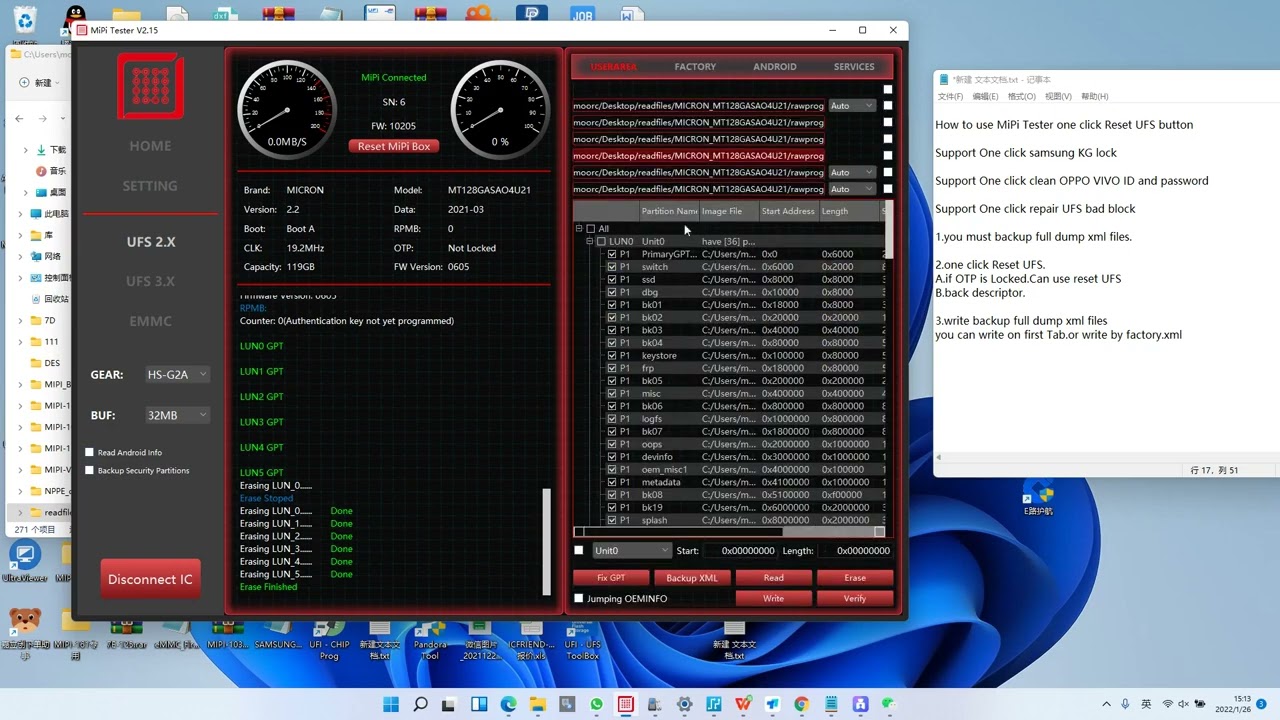
Task: Open the Unit0 dropdown below table
Action: 631,550
